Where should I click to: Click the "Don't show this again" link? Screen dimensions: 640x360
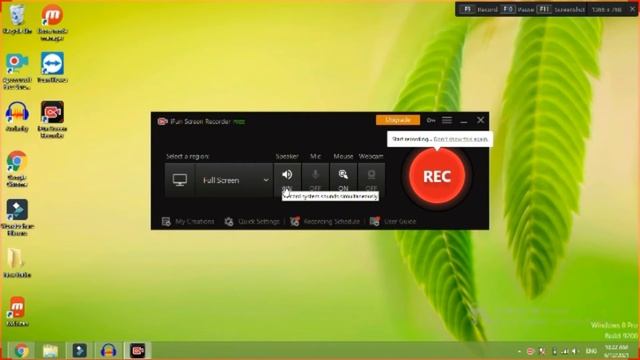pyautogui.click(x=460, y=139)
